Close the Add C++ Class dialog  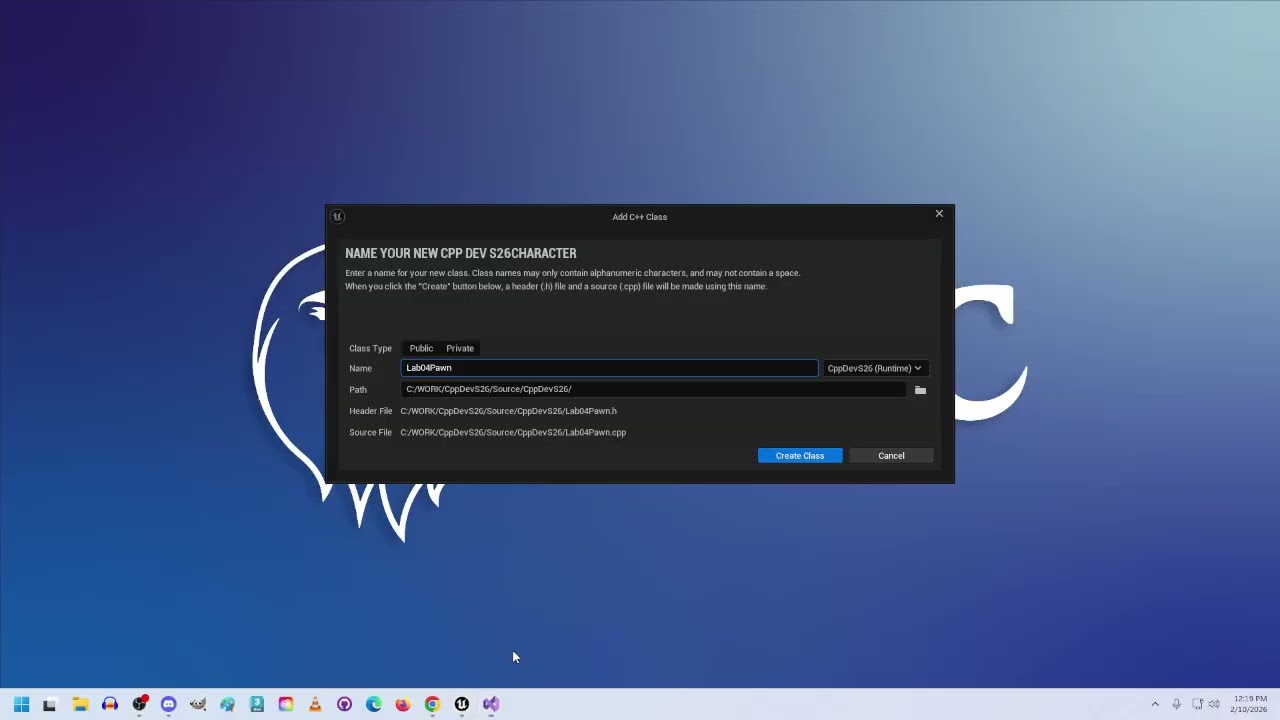coord(939,214)
